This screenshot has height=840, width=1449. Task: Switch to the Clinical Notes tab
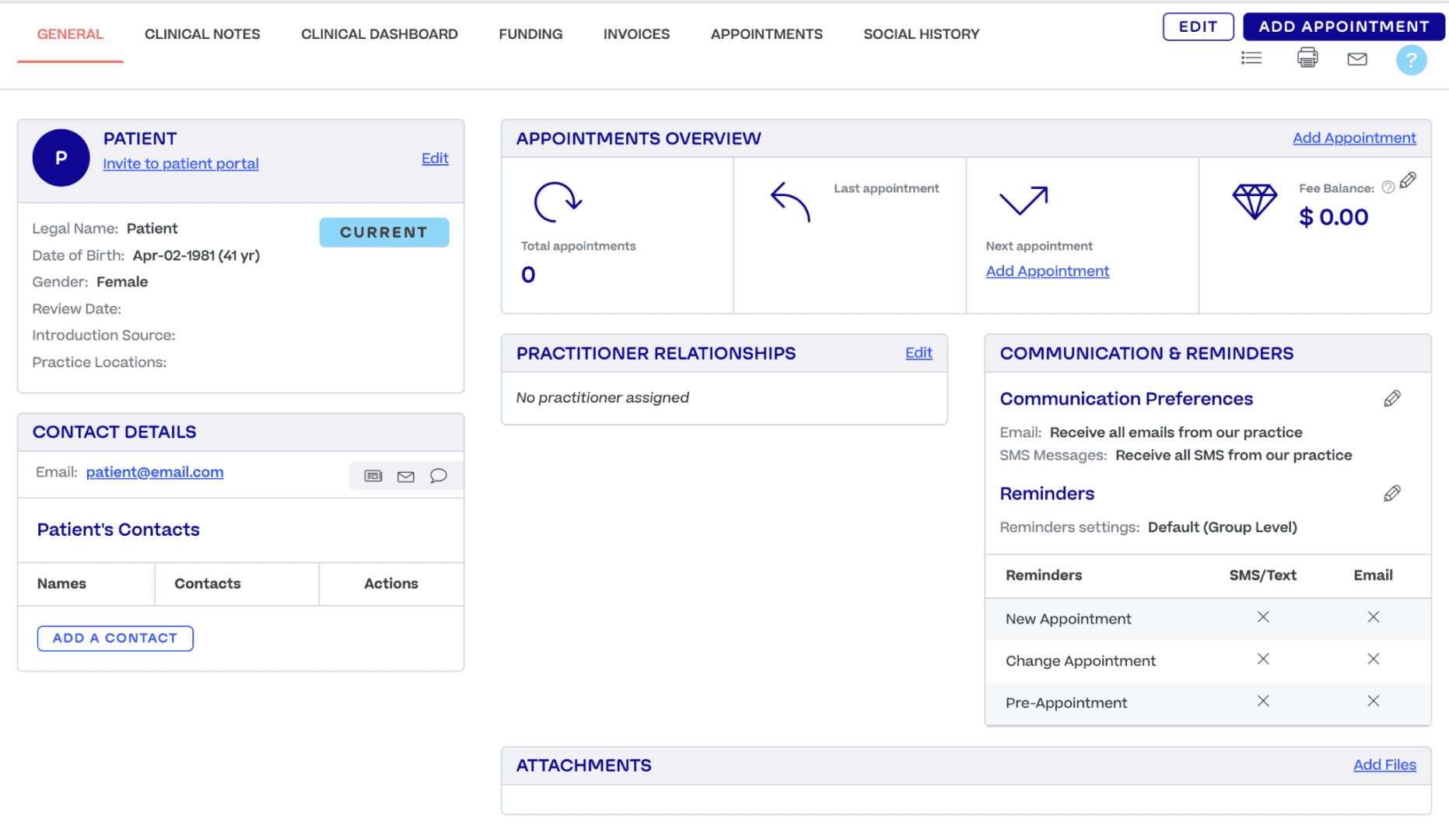coord(201,34)
